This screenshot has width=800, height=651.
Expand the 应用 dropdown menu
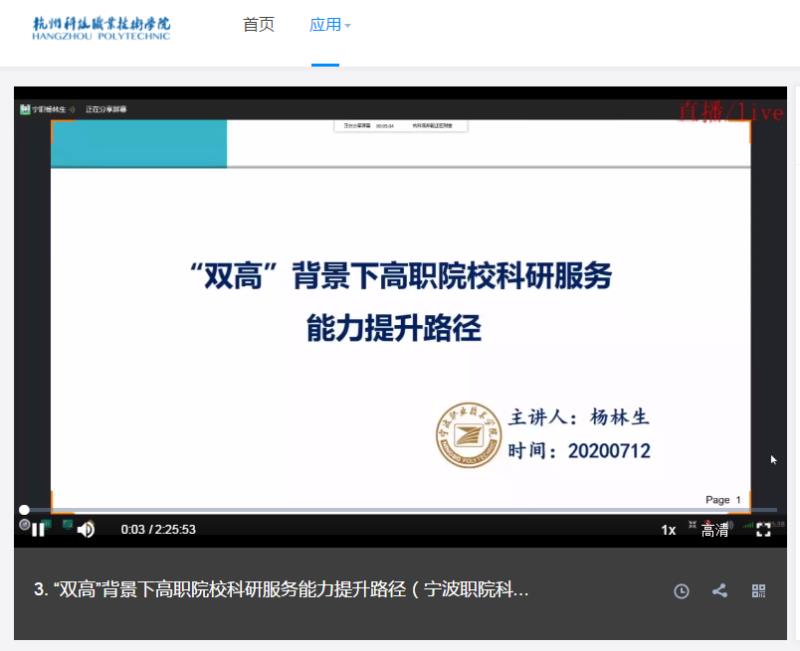click(x=330, y=25)
